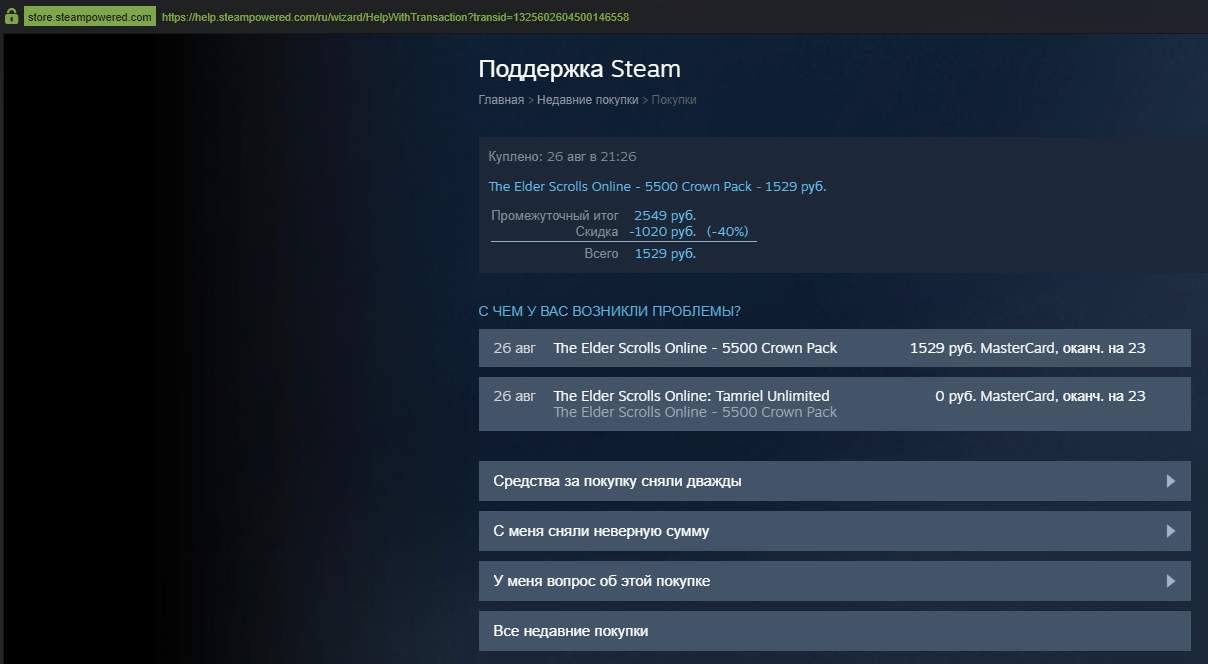Open Elder Scrolls Online 5500 Crown Pack link
The image size is (1208, 664).
pos(657,187)
